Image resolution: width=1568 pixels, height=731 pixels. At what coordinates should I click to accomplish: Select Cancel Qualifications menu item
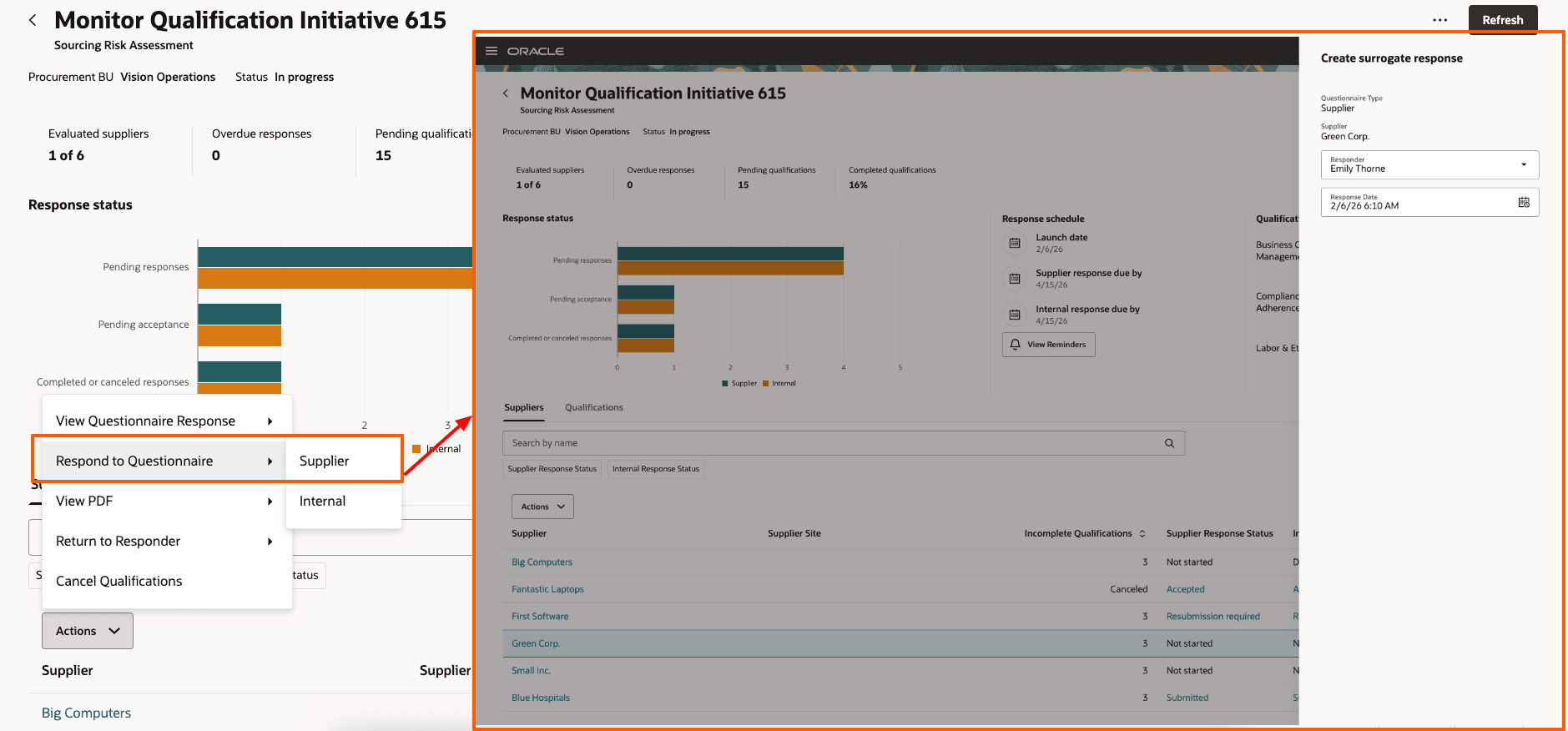pos(166,581)
